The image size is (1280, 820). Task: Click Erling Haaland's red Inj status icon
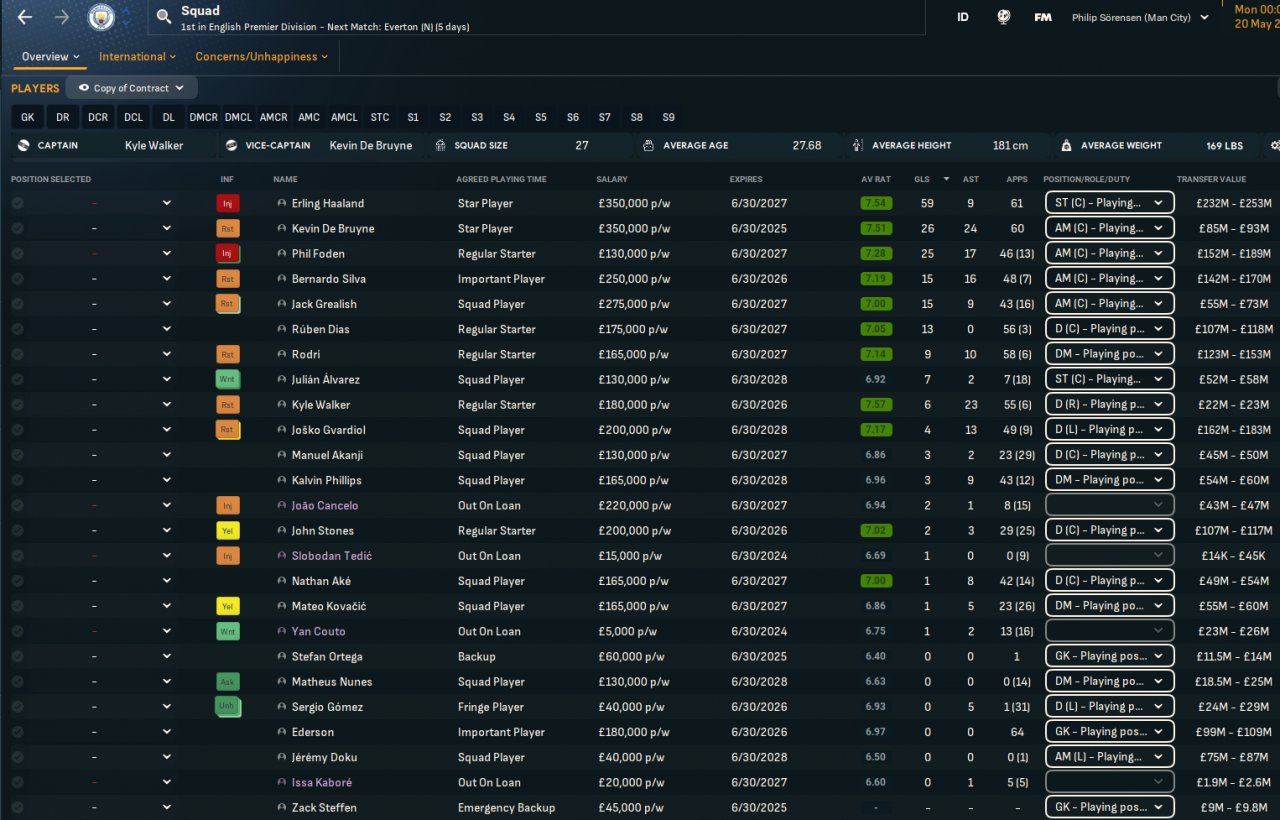[228, 203]
